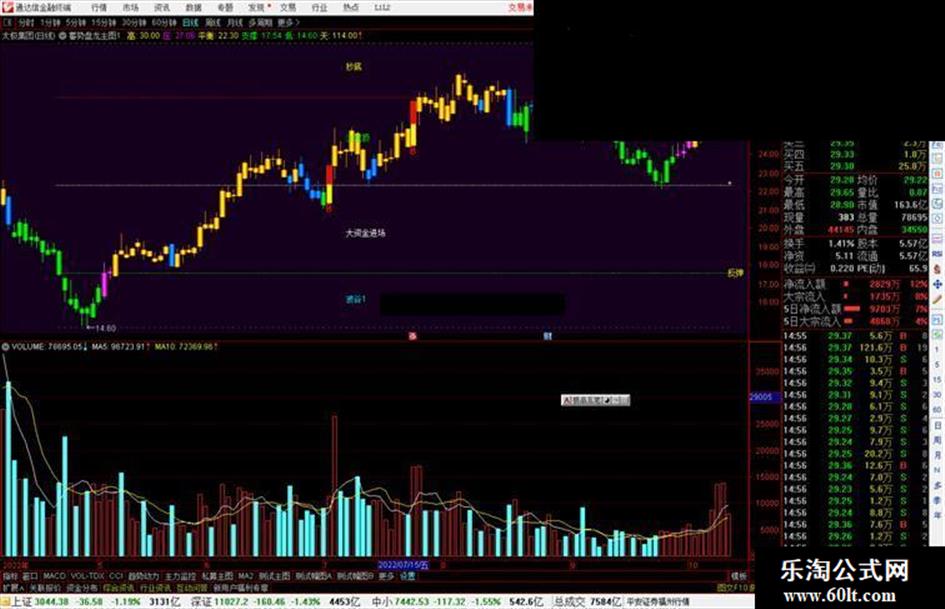
Task: Select 周 period in right sidebar
Action: point(937,440)
